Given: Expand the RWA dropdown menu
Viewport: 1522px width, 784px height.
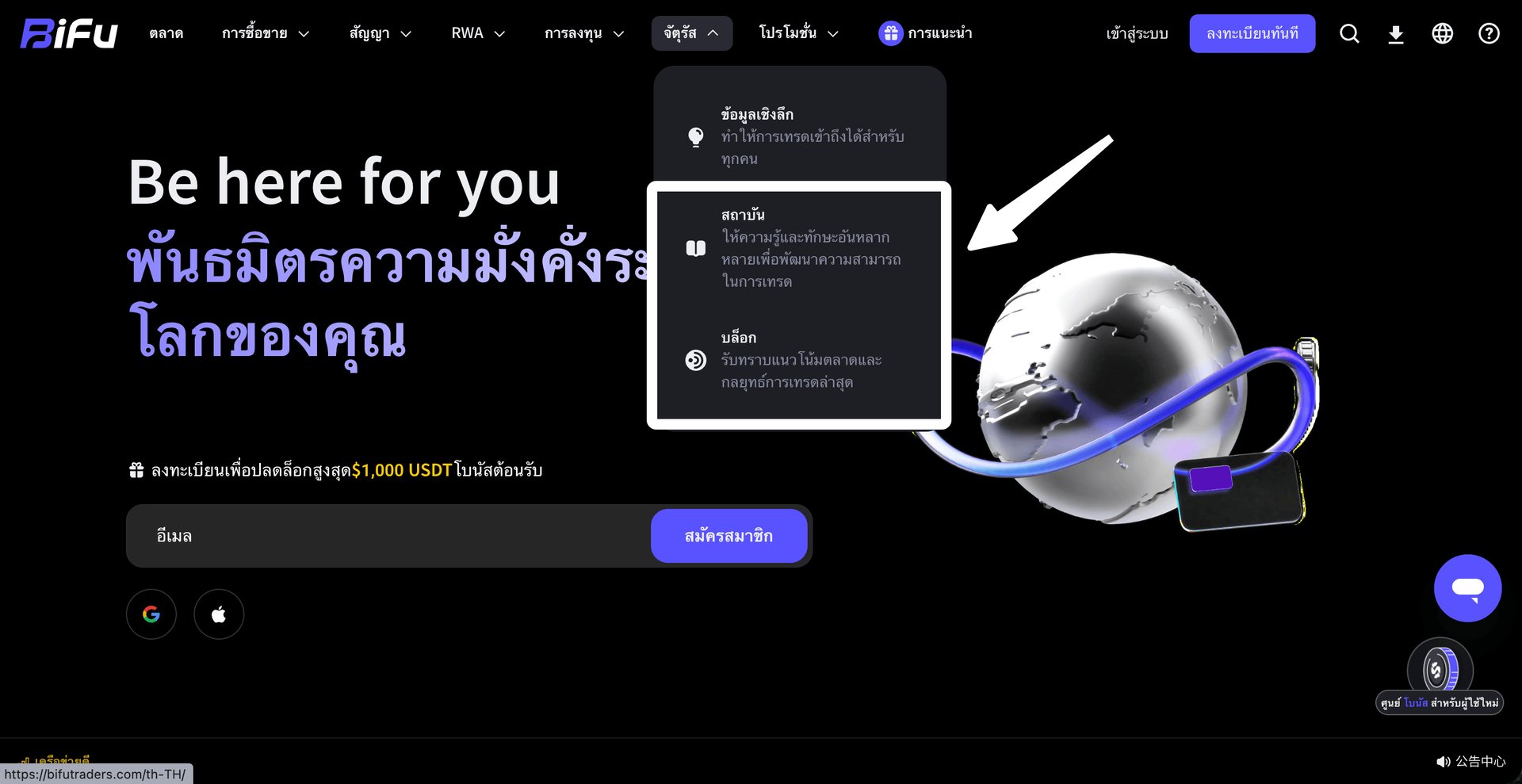Looking at the screenshot, I should click(x=478, y=33).
